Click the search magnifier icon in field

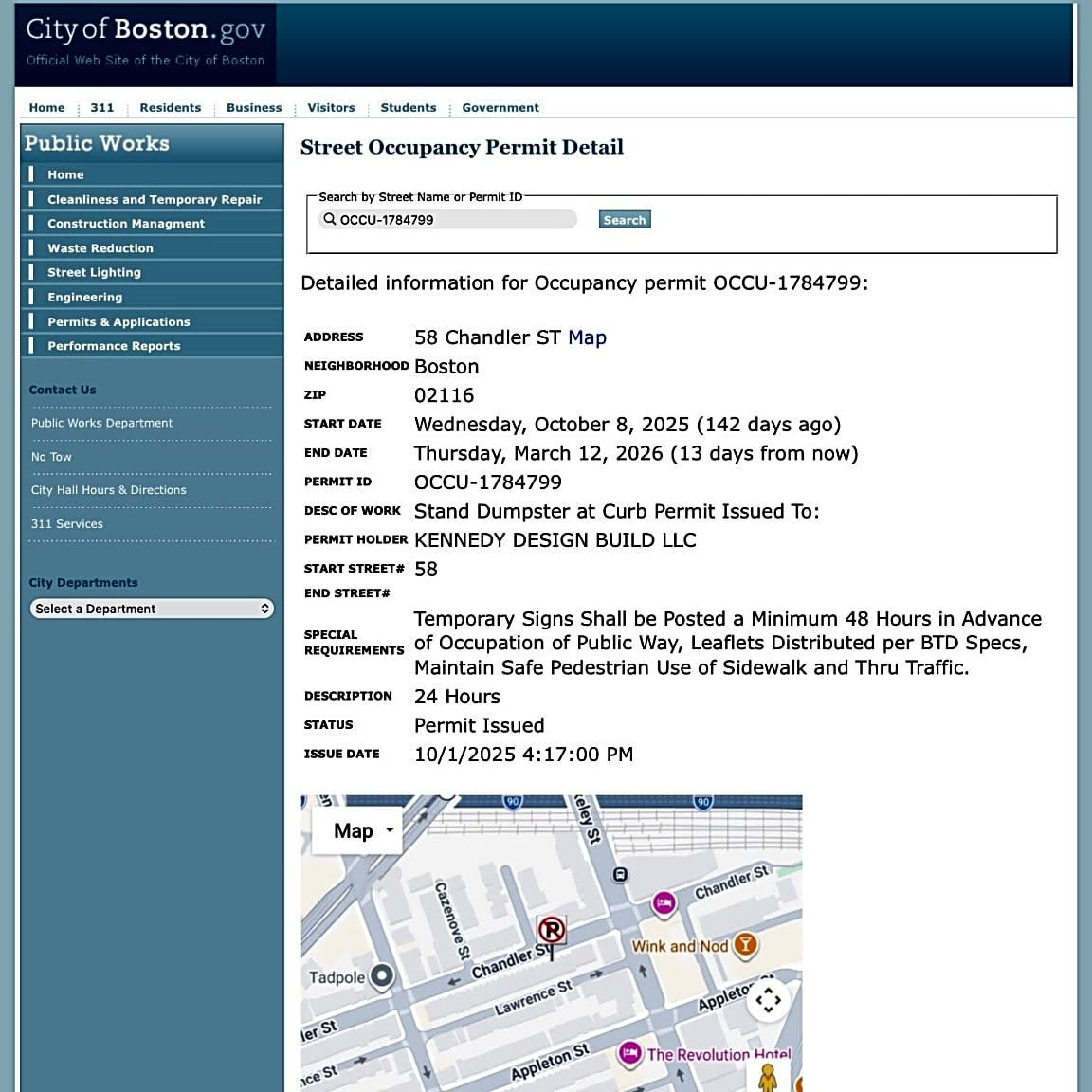coord(330,220)
